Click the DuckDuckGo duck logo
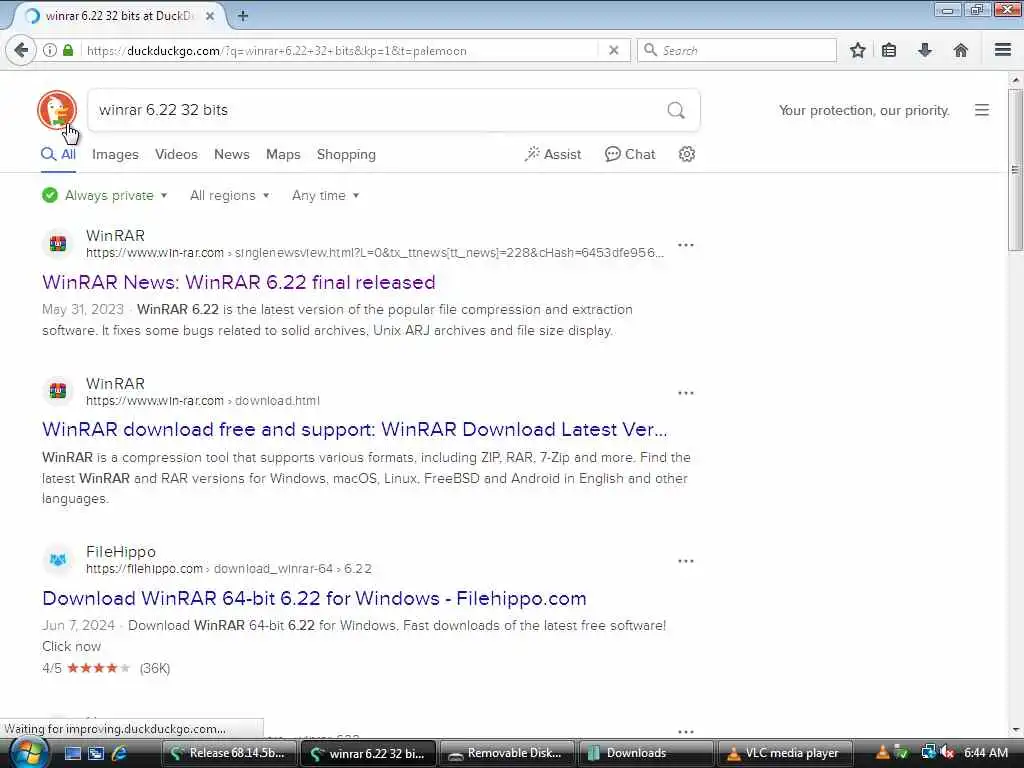The image size is (1024, 768). tap(57, 110)
